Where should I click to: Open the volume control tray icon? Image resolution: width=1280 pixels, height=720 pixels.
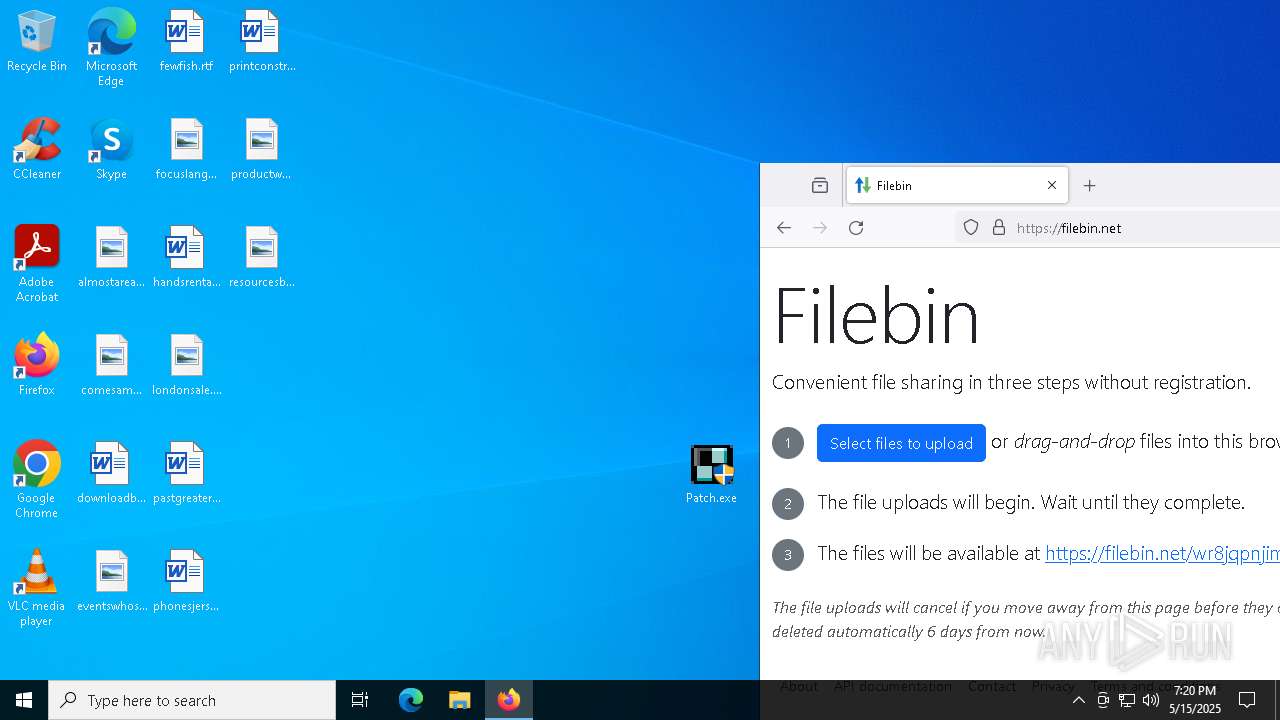point(1151,700)
